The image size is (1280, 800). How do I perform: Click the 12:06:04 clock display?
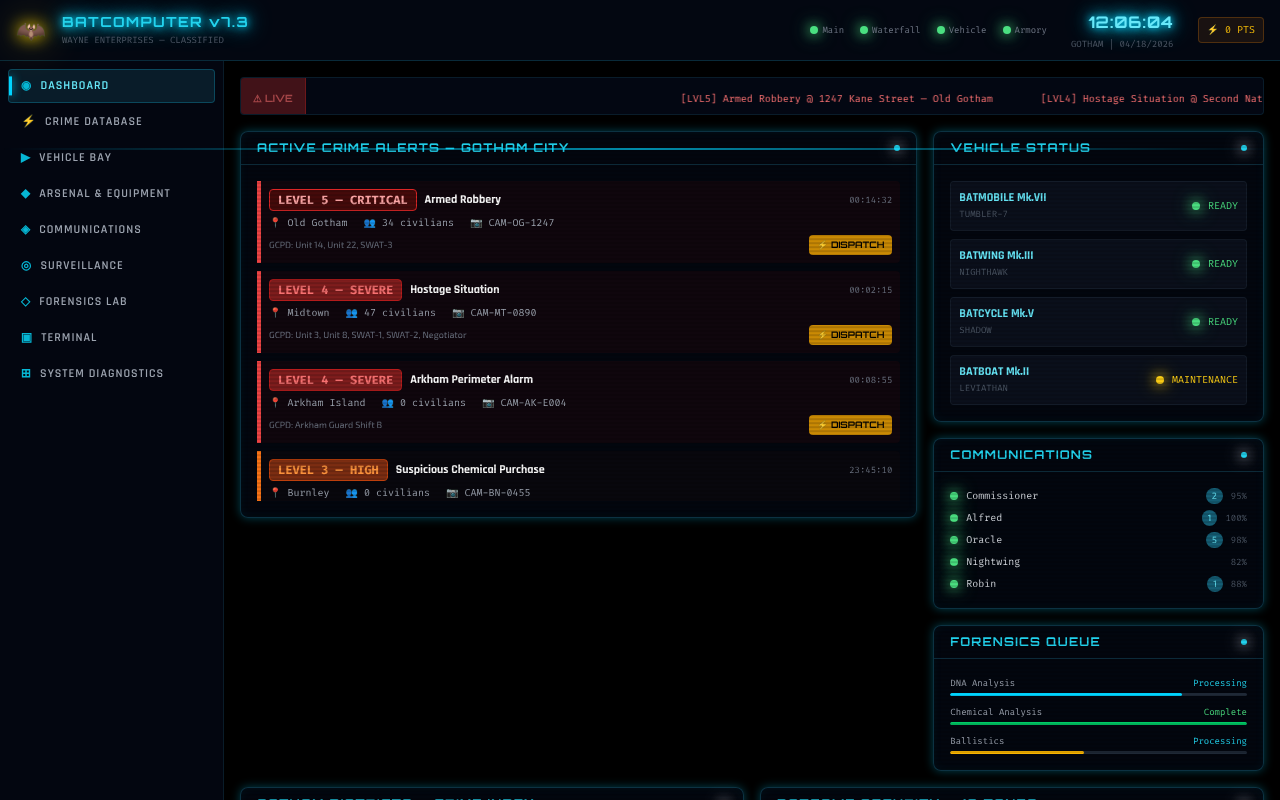click(x=1130, y=22)
